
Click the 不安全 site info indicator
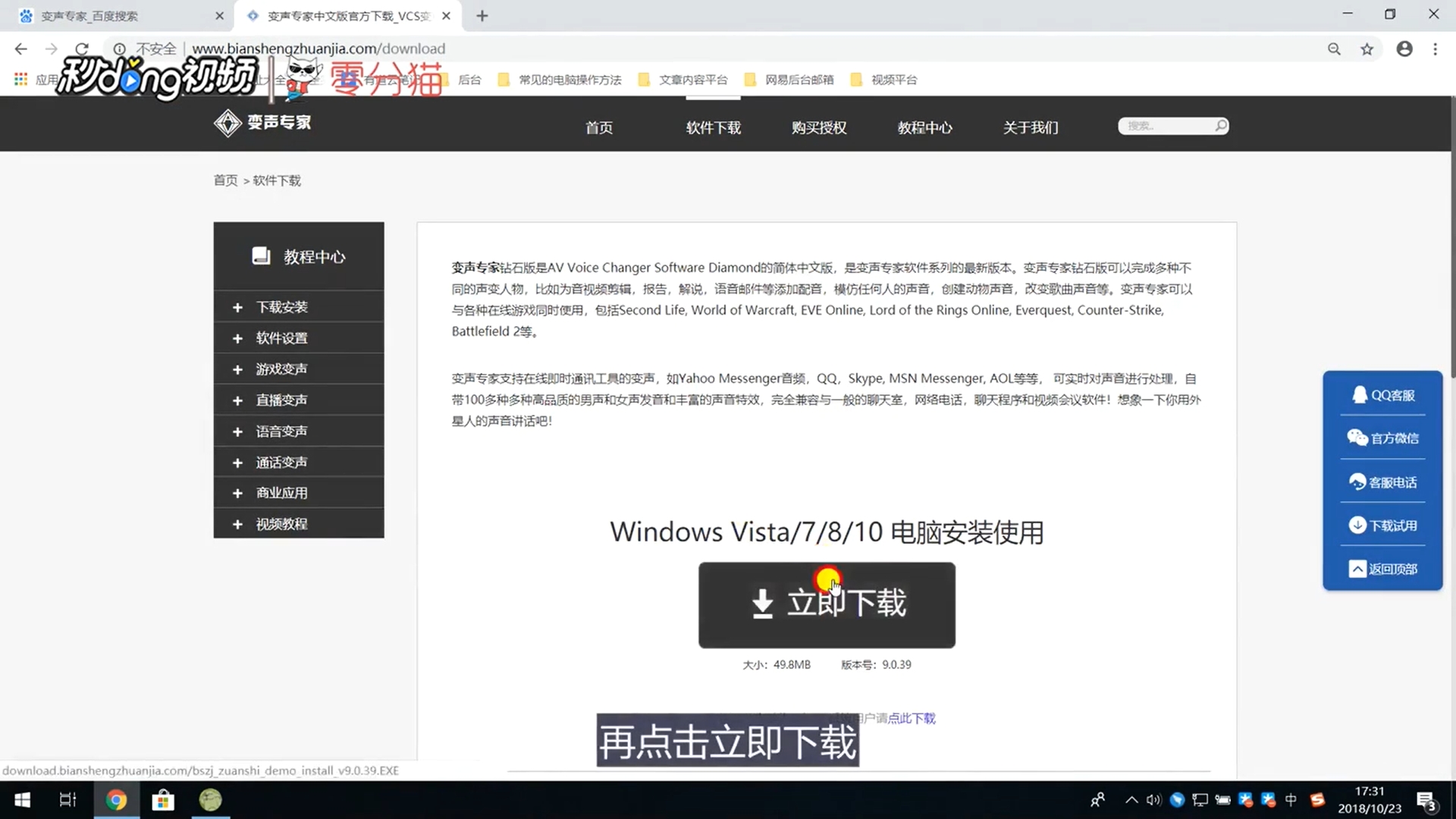coord(145,49)
